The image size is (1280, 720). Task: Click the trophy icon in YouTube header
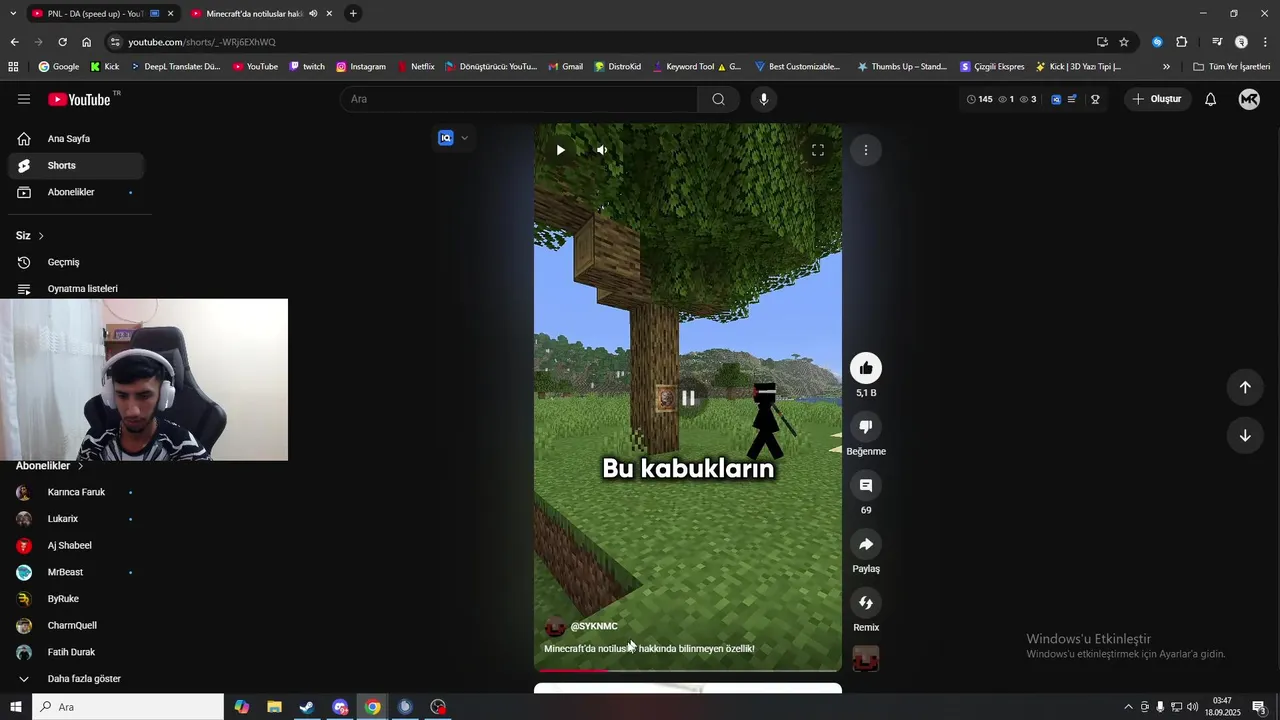1095,99
